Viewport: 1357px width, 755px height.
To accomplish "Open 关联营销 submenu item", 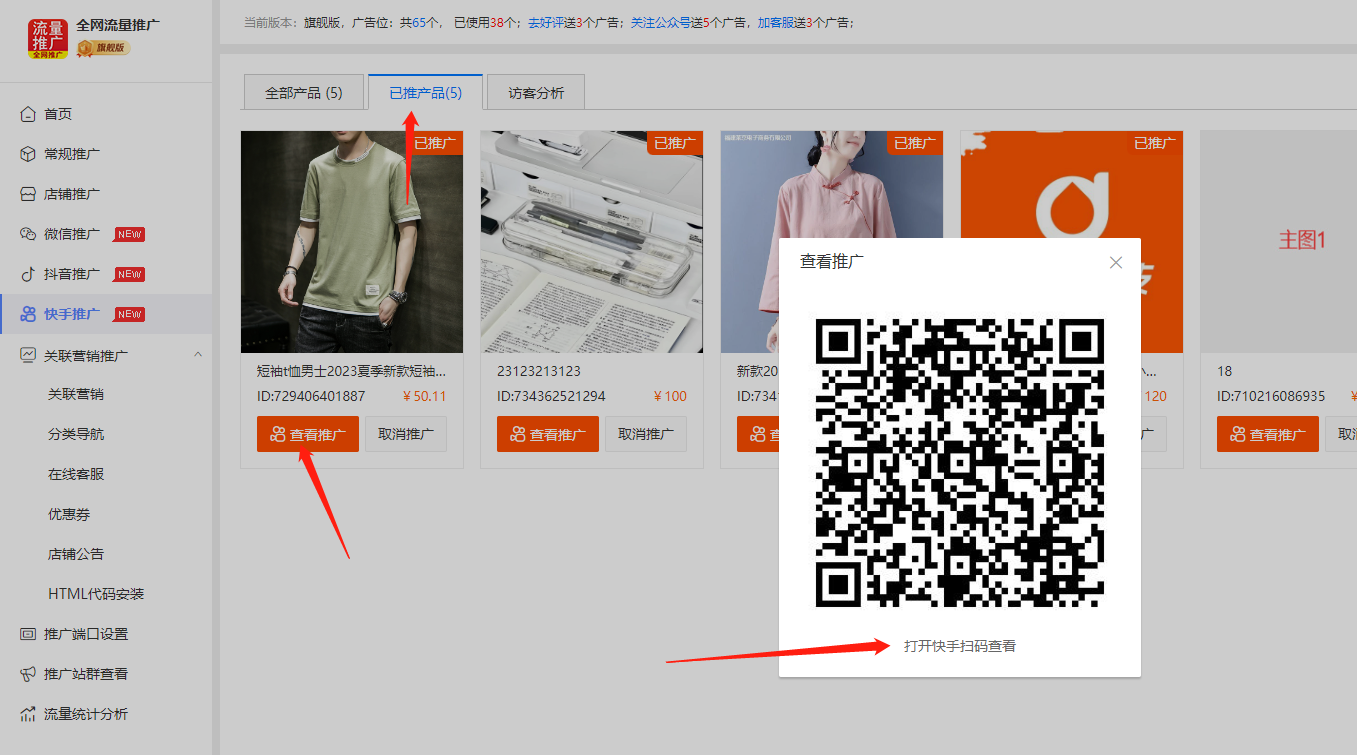I will (x=76, y=394).
